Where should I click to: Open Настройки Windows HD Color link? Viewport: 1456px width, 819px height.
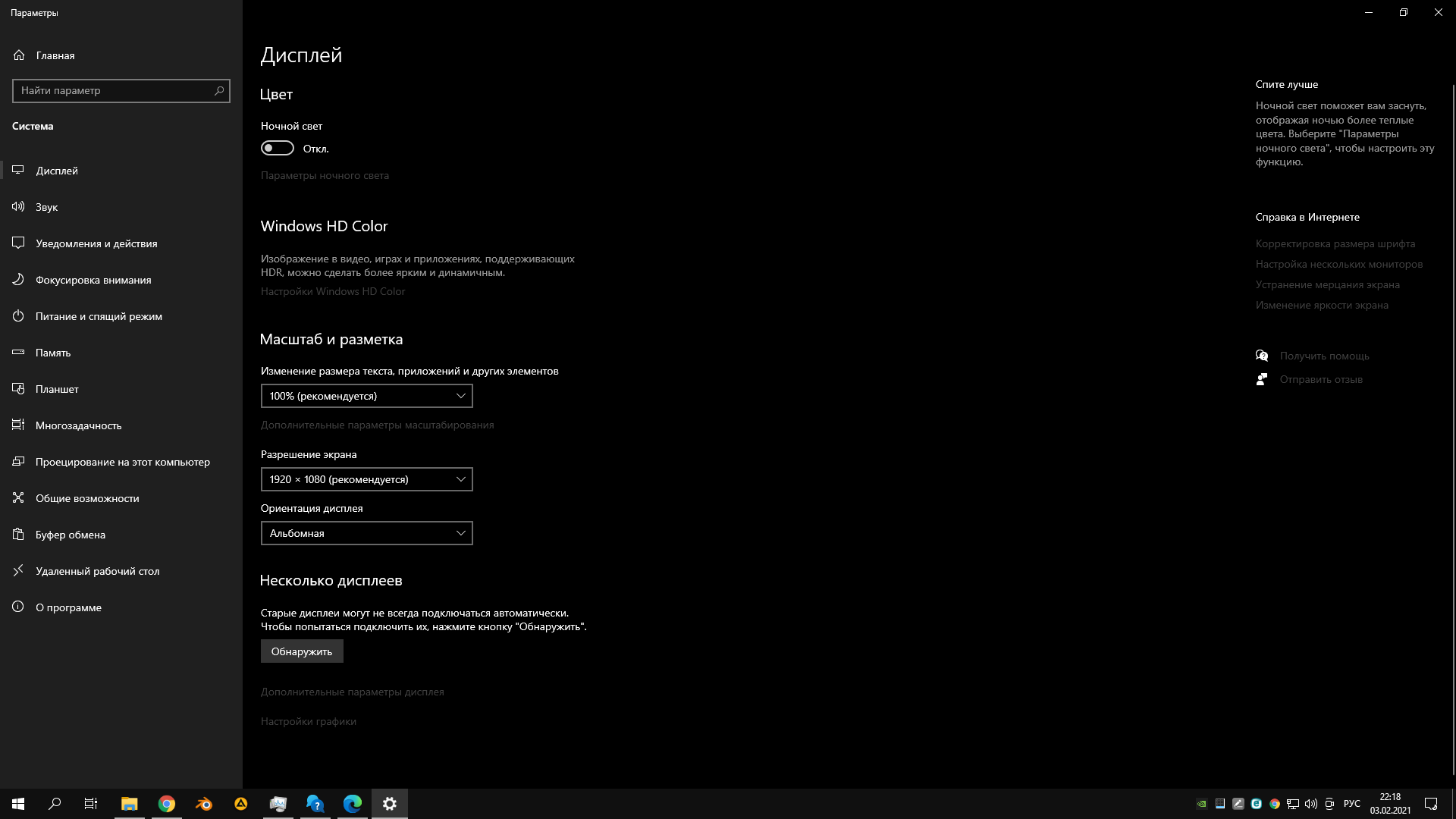click(x=333, y=291)
